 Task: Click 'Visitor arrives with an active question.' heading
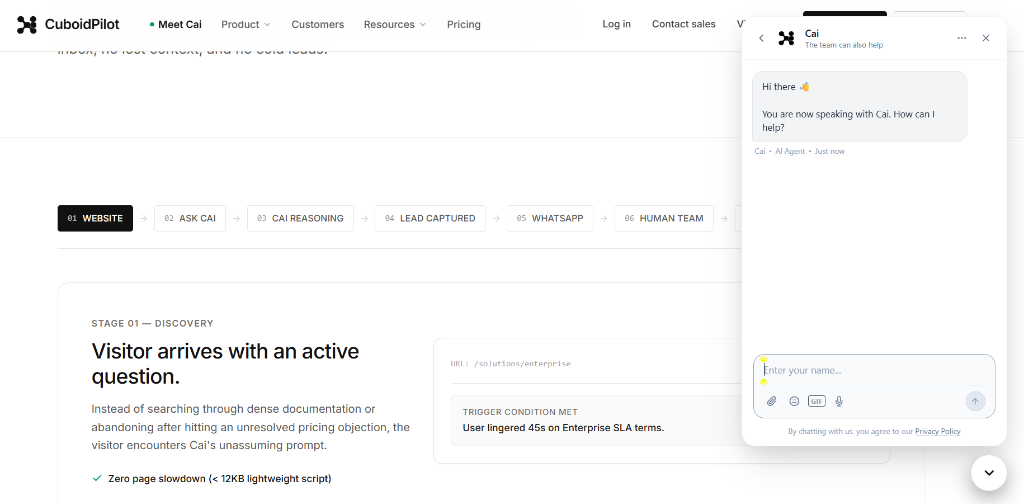[225, 364]
